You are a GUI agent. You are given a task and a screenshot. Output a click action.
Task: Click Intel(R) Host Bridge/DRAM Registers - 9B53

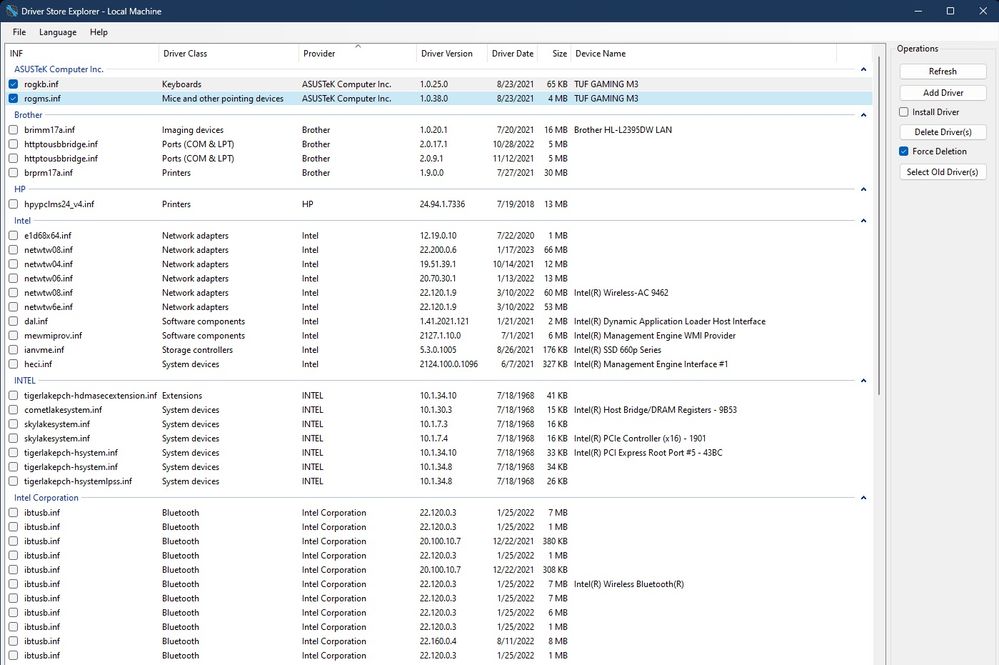point(655,410)
